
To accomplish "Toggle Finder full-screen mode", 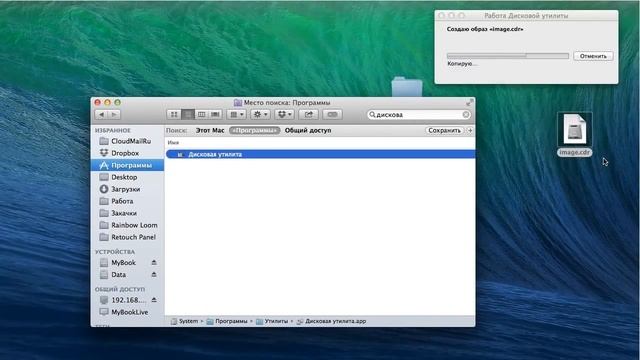I will 469,102.
